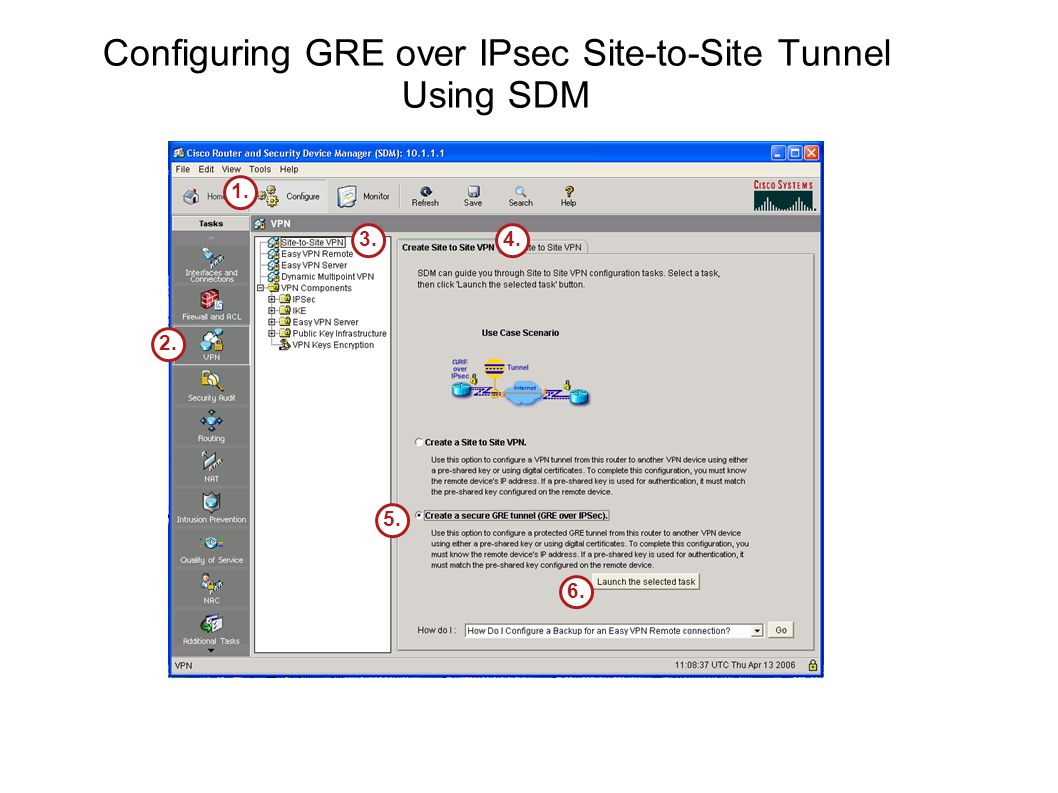Click the Tasks panel header
Image resolution: width=1058 pixels, height=793 pixels.
click(211, 223)
